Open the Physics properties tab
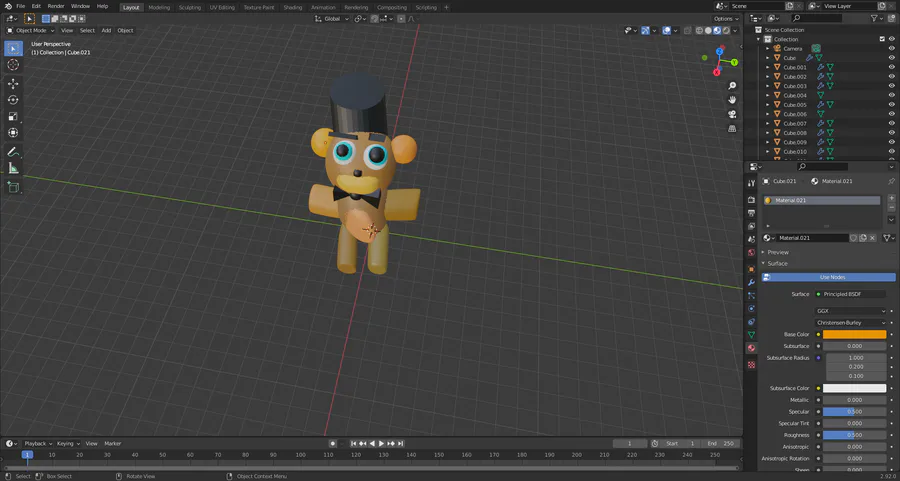This screenshot has height=481, width=900. (x=751, y=309)
